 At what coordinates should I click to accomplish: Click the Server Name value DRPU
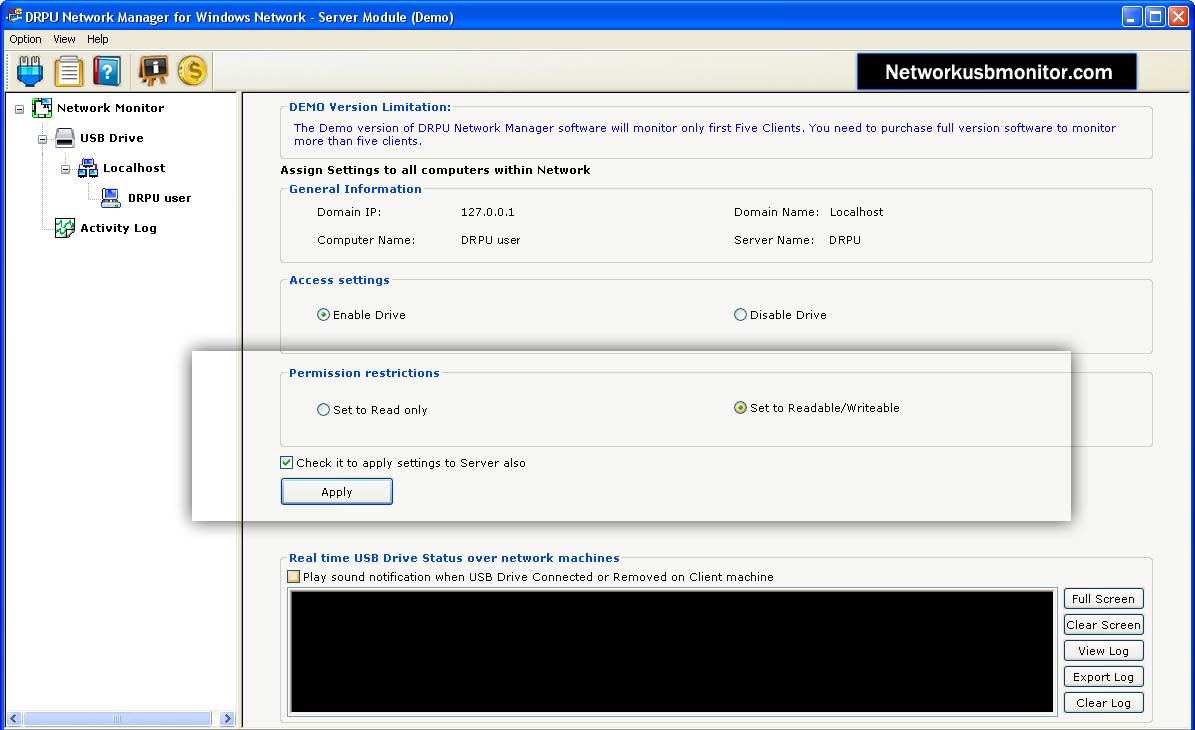click(x=845, y=240)
